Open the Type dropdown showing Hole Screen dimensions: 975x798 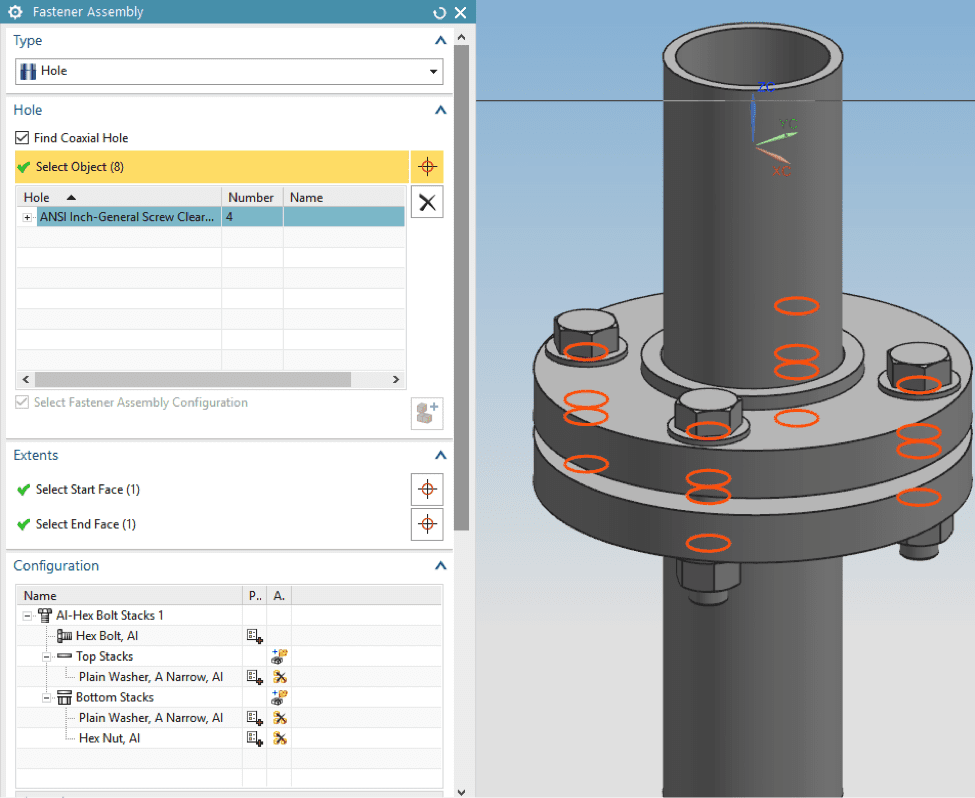[229, 72]
